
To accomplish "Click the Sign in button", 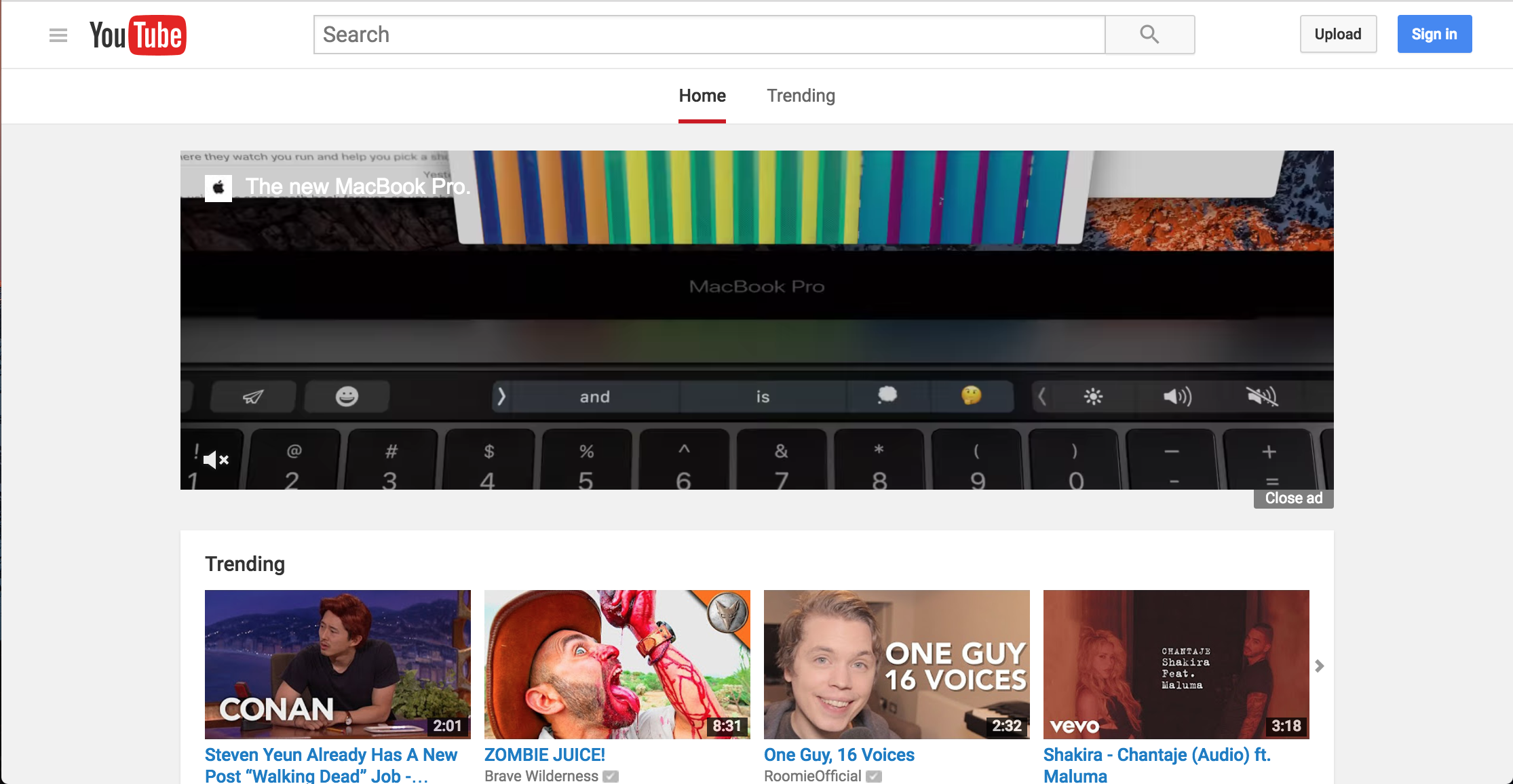I will click(1434, 34).
